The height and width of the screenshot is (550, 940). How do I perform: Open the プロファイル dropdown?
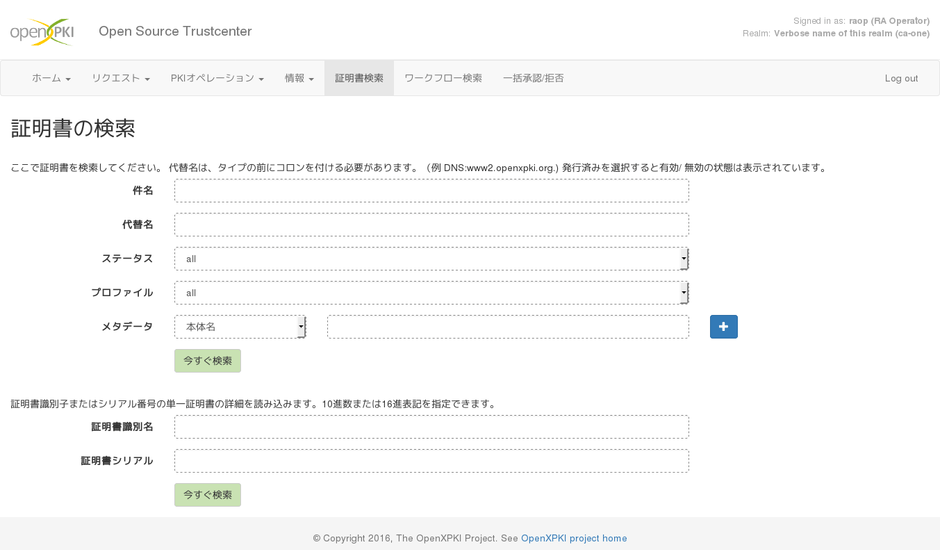point(431,293)
